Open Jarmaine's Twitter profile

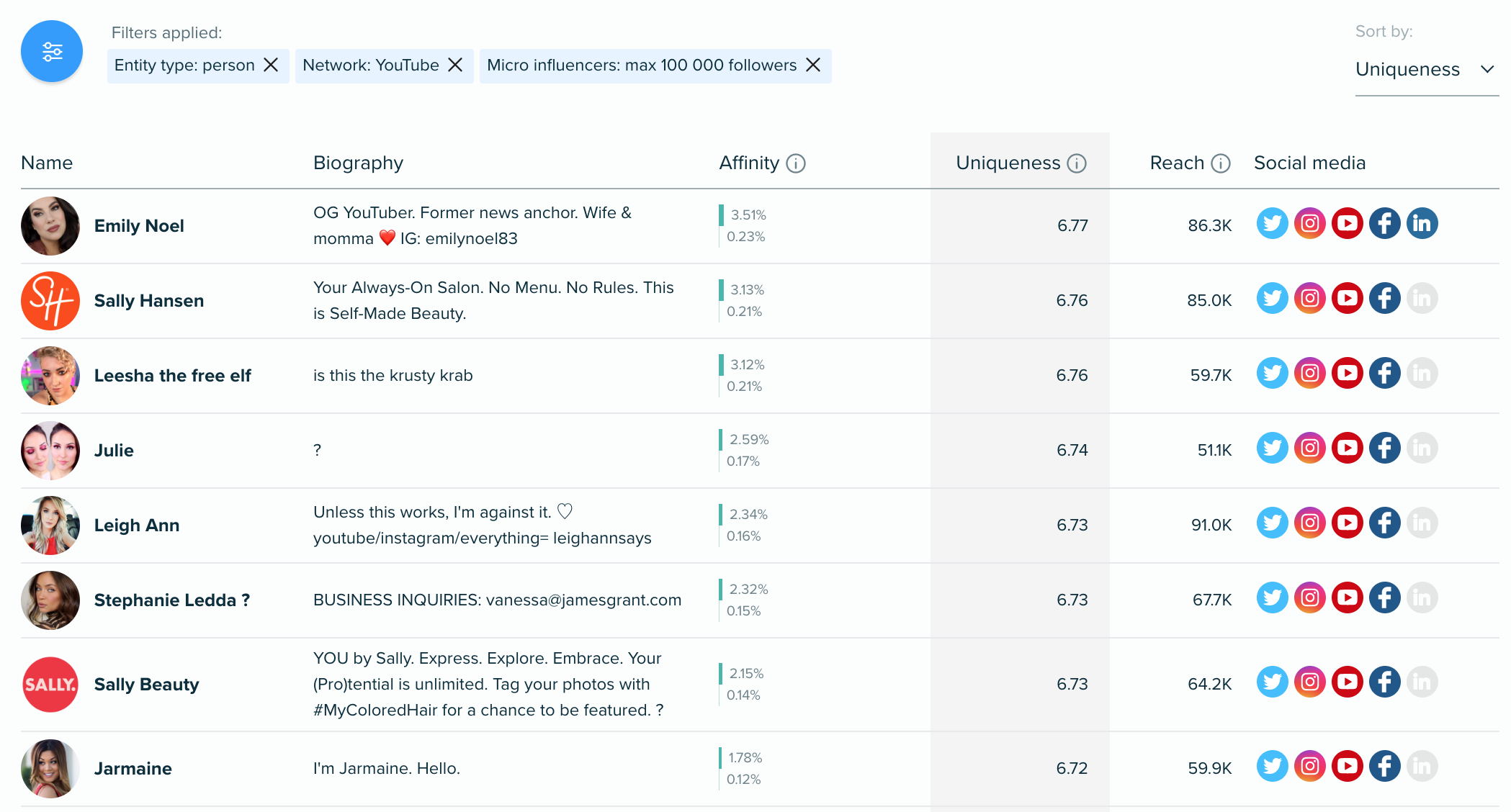(x=1273, y=766)
